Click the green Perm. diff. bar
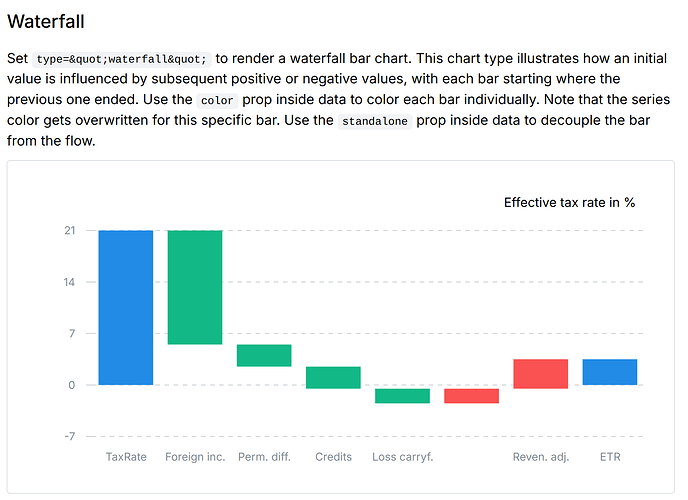 [x=264, y=355]
